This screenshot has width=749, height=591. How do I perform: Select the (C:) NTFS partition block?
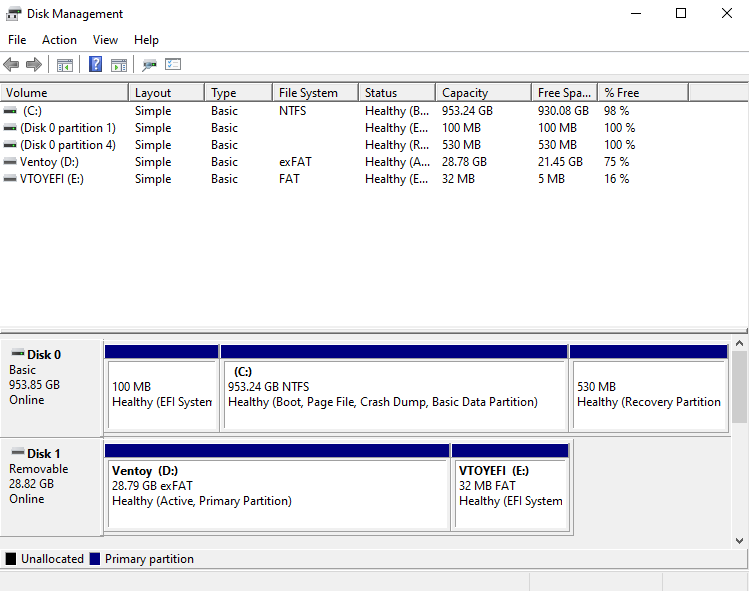click(x=394, y=393)
